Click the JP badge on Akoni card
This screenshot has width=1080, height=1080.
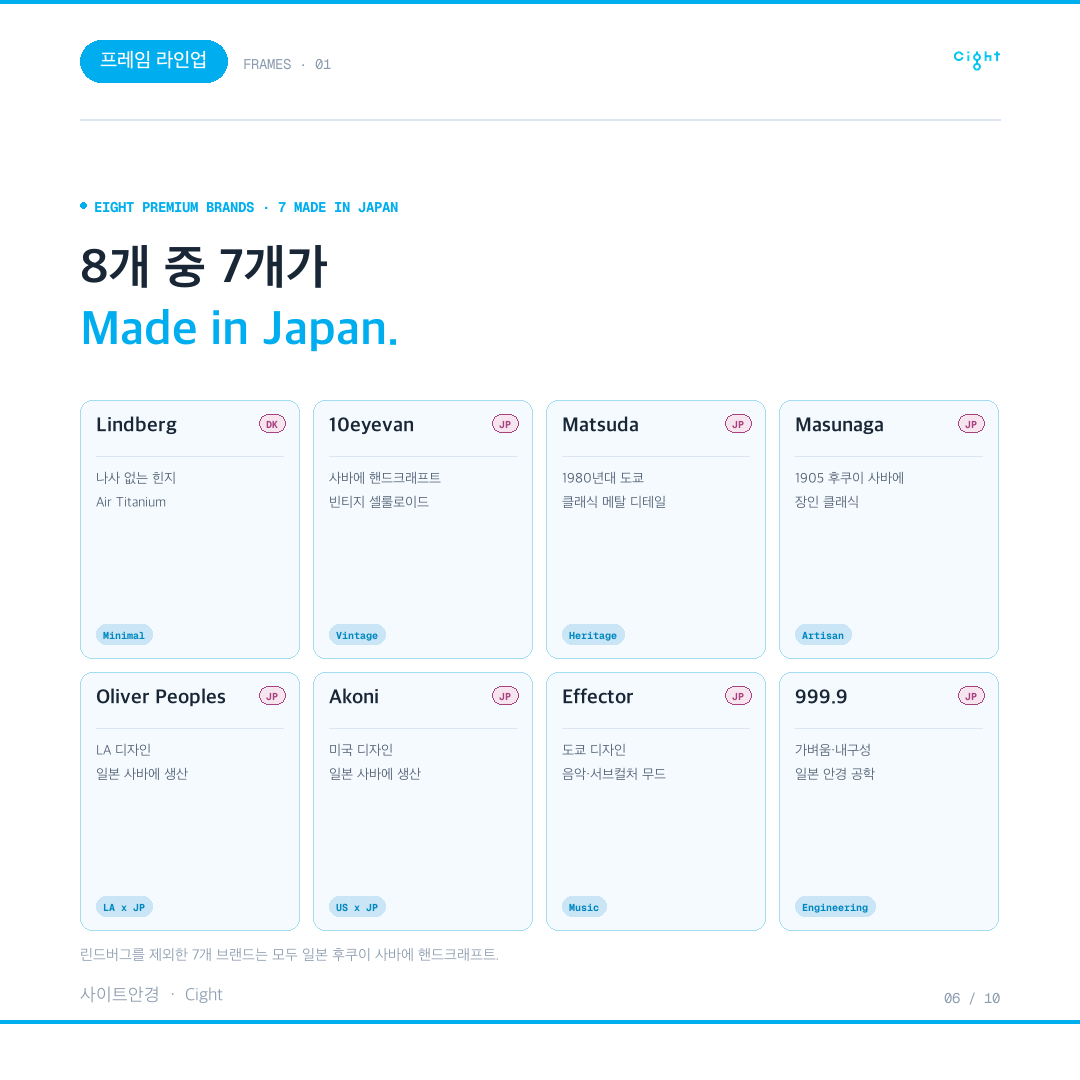[x=505, y=696]
